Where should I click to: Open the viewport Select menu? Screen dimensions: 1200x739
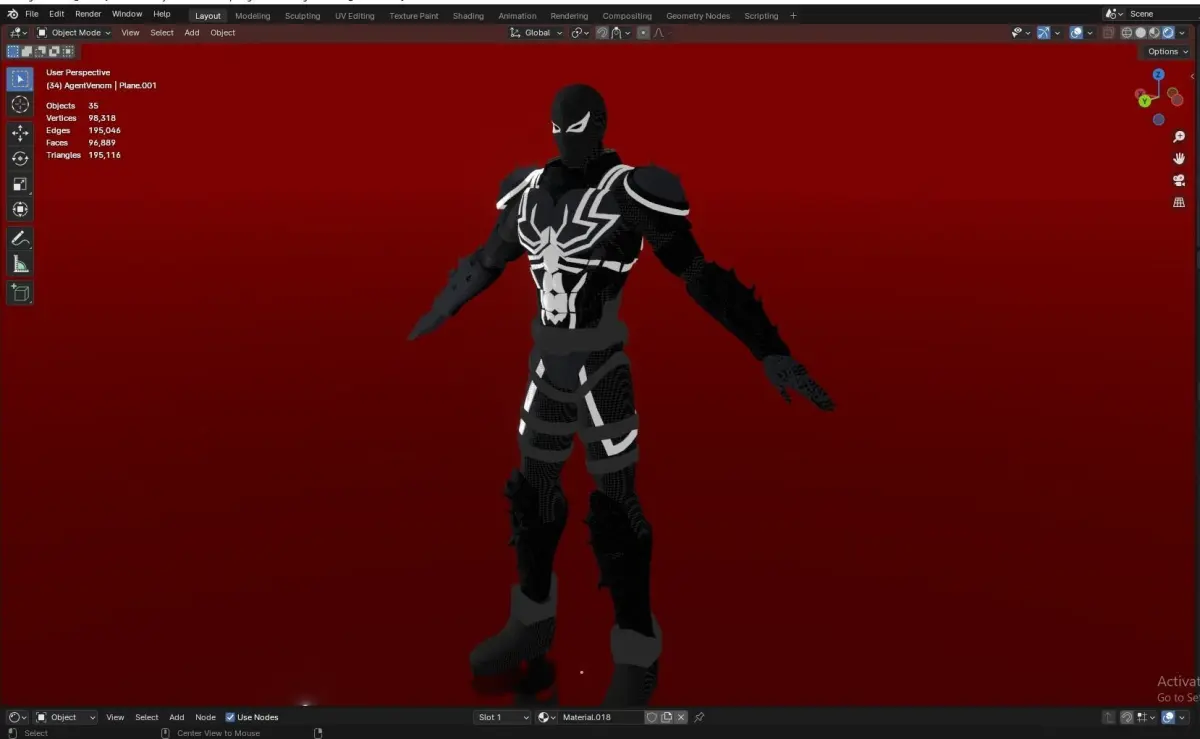point(162,33)
